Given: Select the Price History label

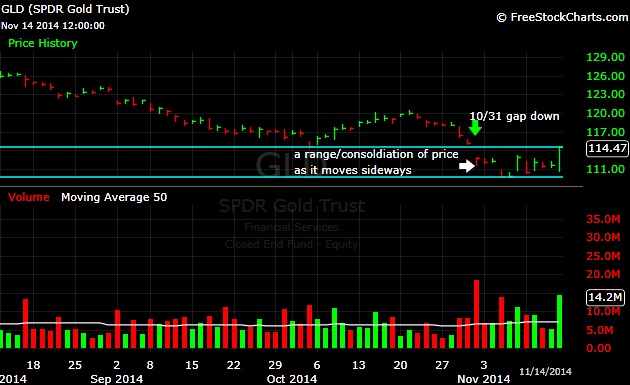Looking at the screenshot, I should click(43, 43).
